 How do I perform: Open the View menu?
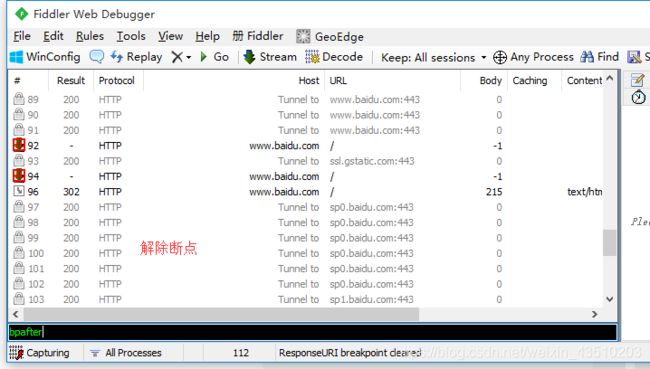coord(170,36)
